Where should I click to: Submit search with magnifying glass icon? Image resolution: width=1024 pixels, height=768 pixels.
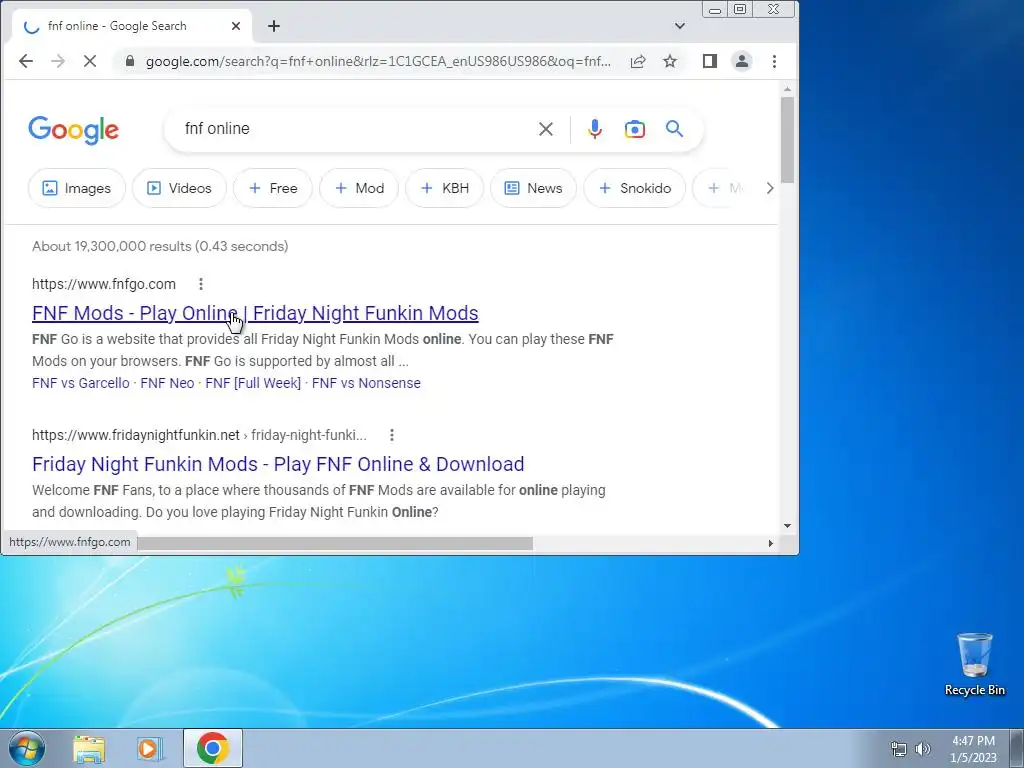[675, 129]
